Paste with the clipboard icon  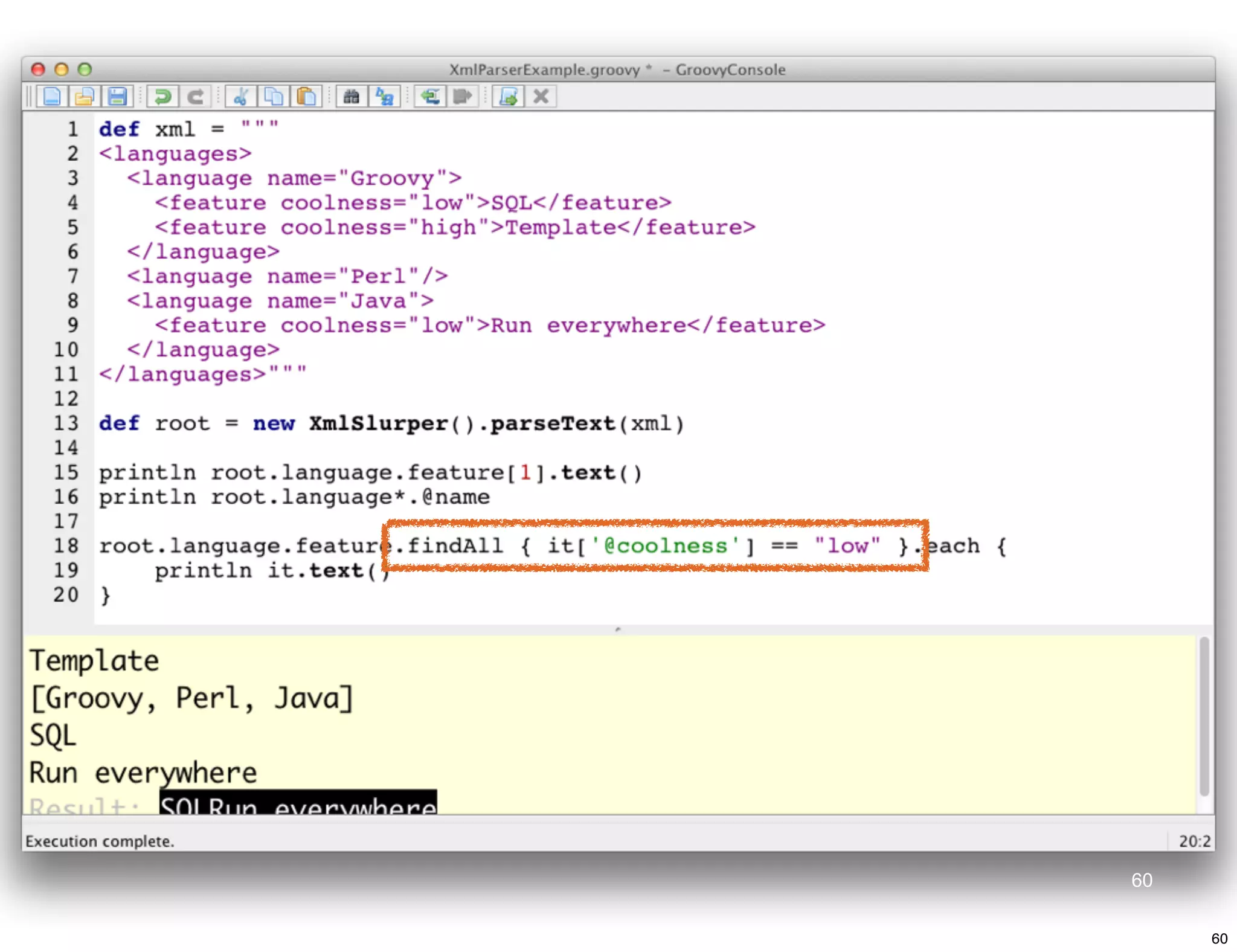(306, 97)
